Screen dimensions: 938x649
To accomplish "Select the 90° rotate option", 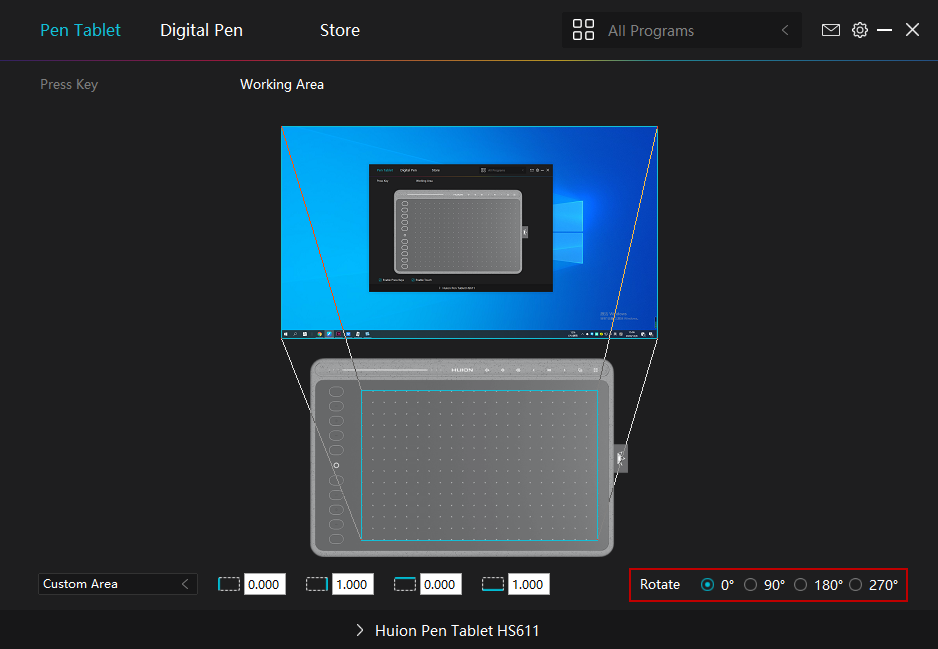I will 750,584.
